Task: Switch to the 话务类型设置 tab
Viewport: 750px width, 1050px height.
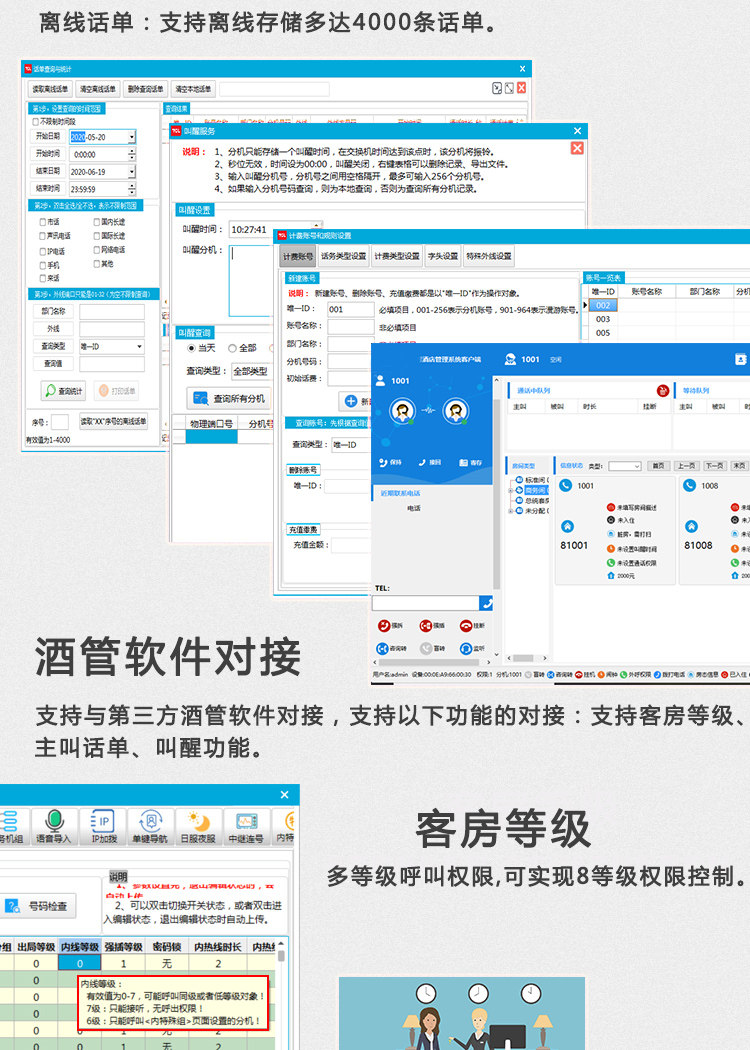Action: [x=343, y=256]
